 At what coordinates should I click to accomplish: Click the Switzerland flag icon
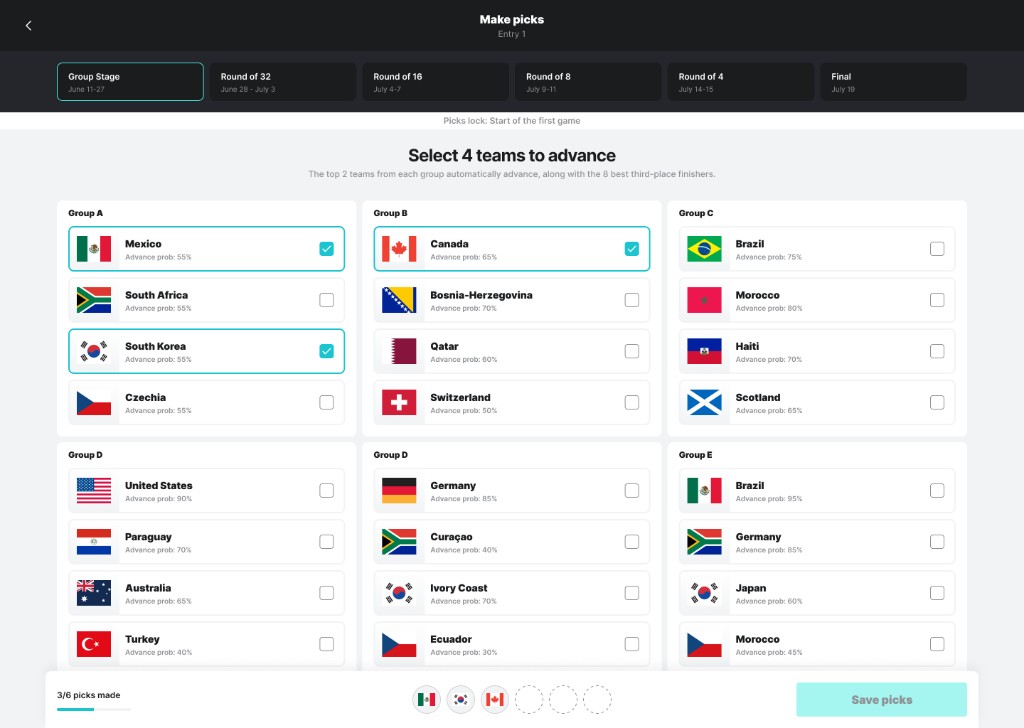point(399,403)
